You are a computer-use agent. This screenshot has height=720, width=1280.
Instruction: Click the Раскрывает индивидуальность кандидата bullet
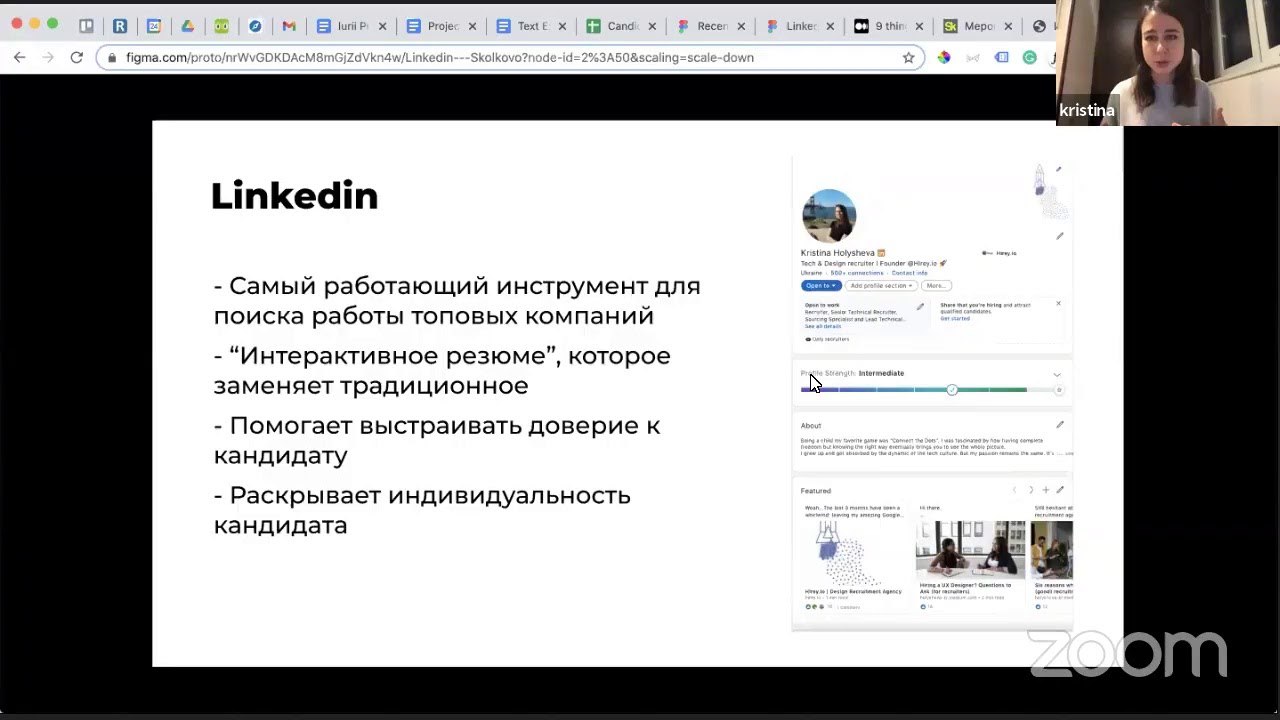pyautogui.click(x=422, y=510)
